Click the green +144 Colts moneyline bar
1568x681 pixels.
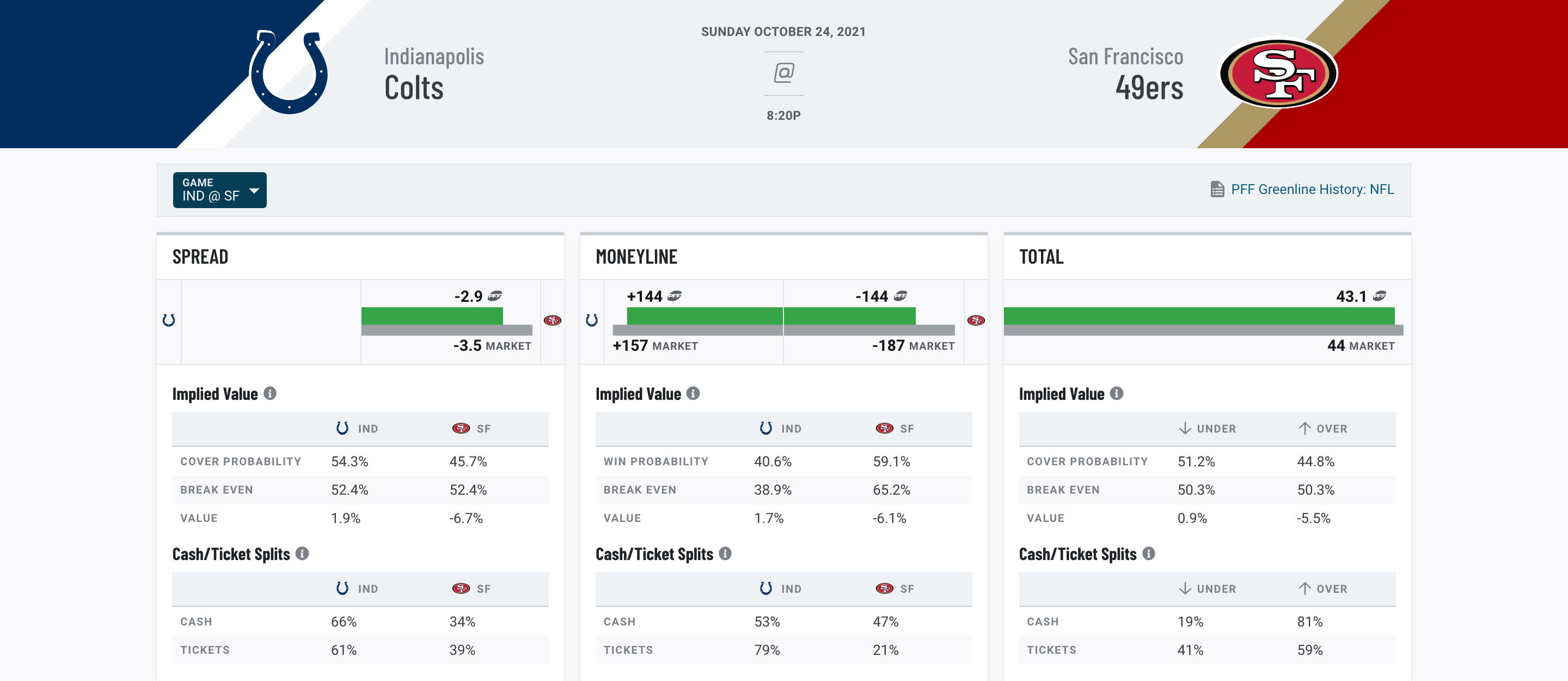point(705,316)
